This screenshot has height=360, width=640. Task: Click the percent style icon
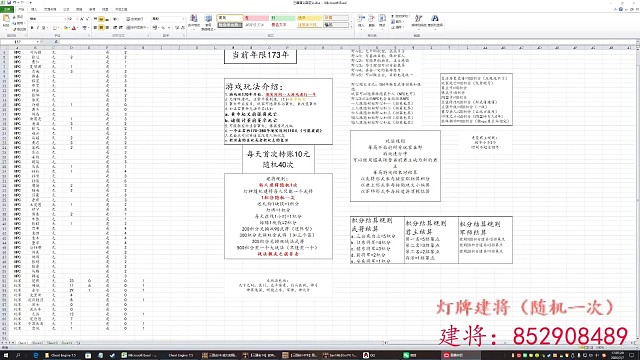[x=163, y=28]
